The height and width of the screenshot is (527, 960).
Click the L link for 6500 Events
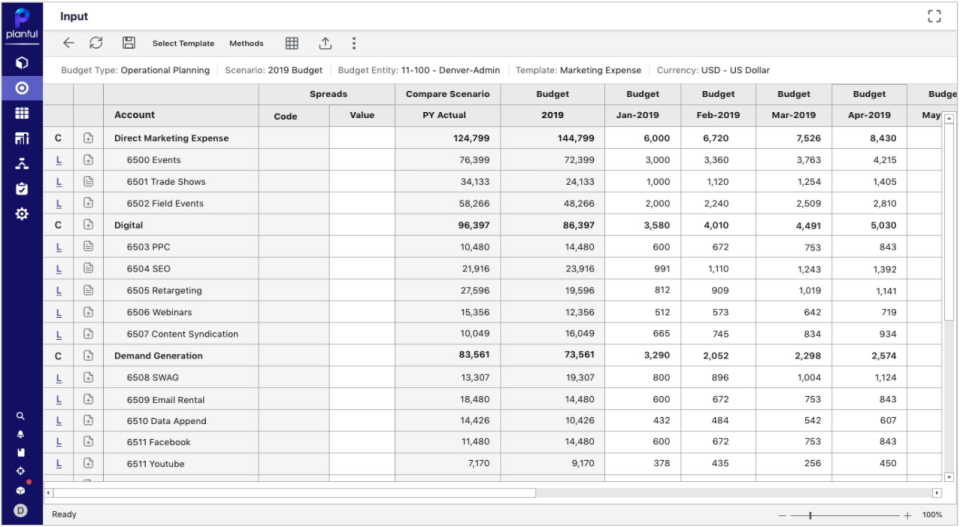[x=59, y=160]
